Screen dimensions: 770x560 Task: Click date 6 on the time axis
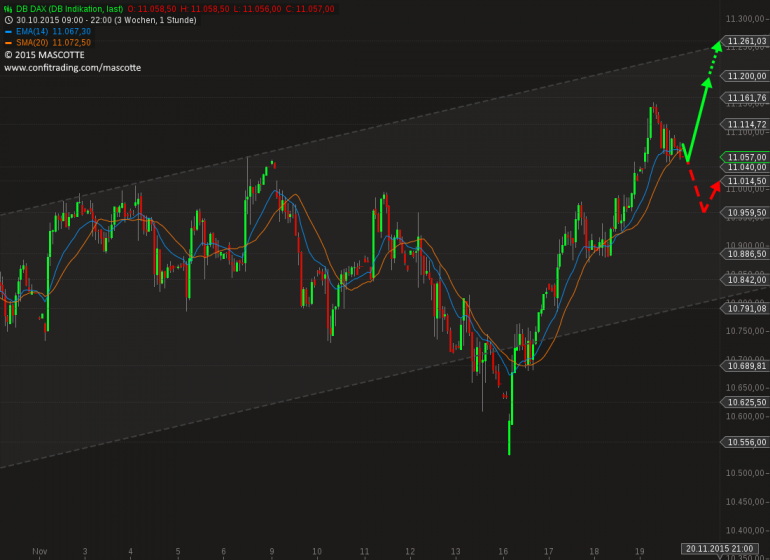223,551
